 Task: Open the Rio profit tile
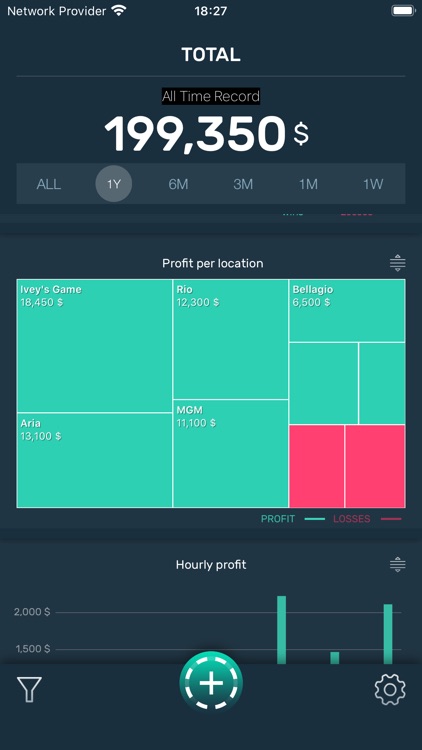[231, 339]
